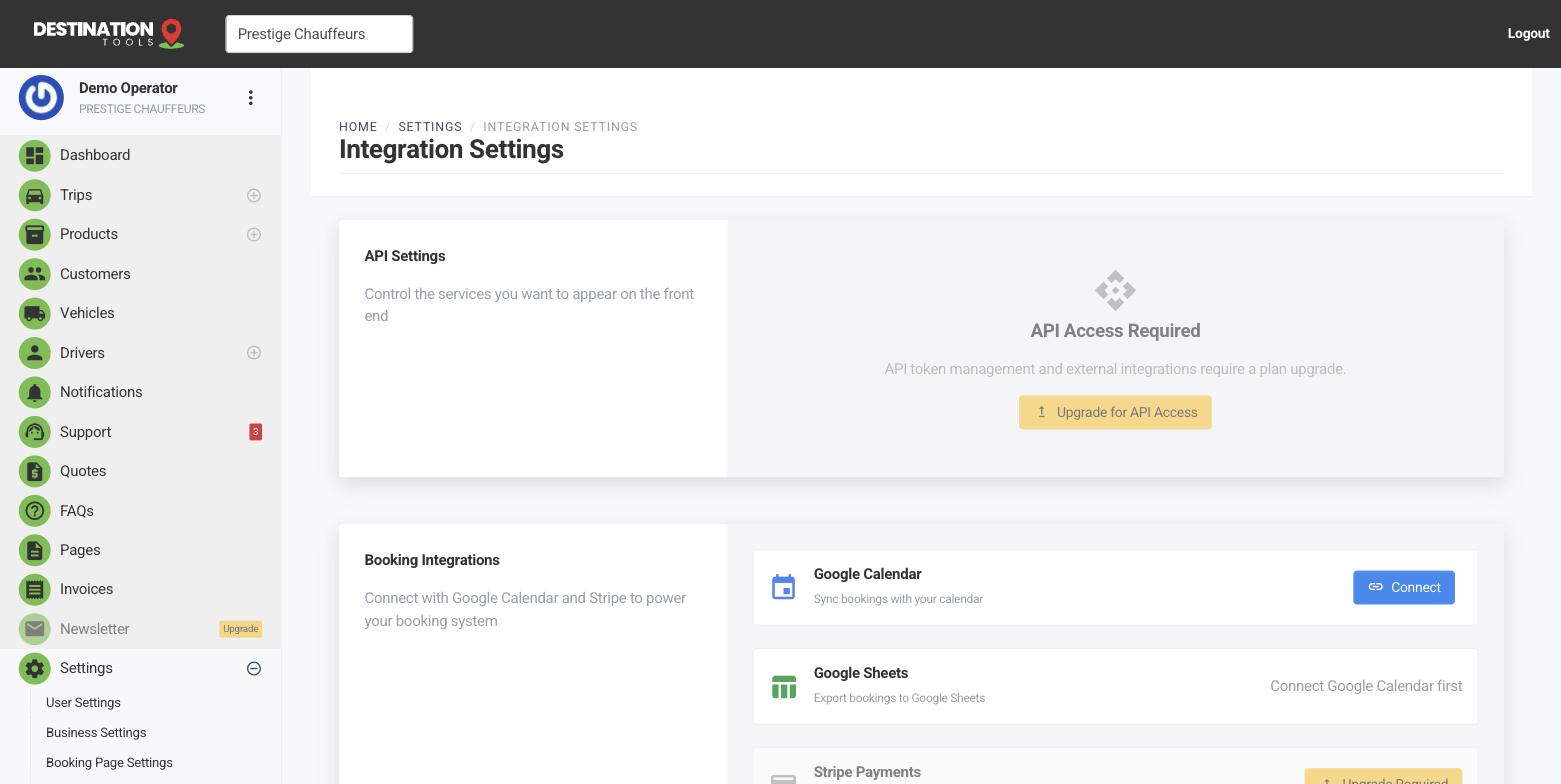Open the Prestige Chauffeurs selector box
The image size is (1561, 784).
(x=319, y=34)
